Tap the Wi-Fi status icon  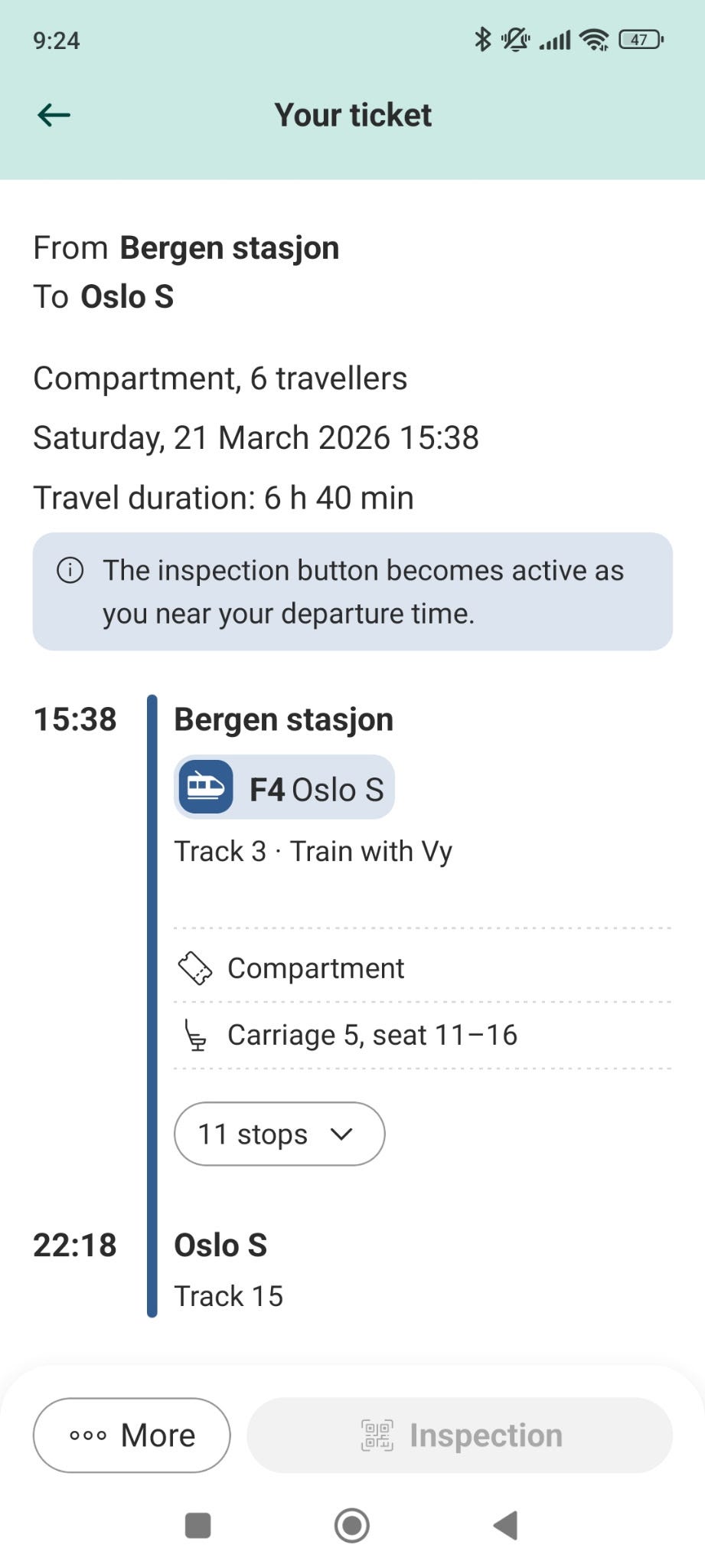(x=594, y=40)
